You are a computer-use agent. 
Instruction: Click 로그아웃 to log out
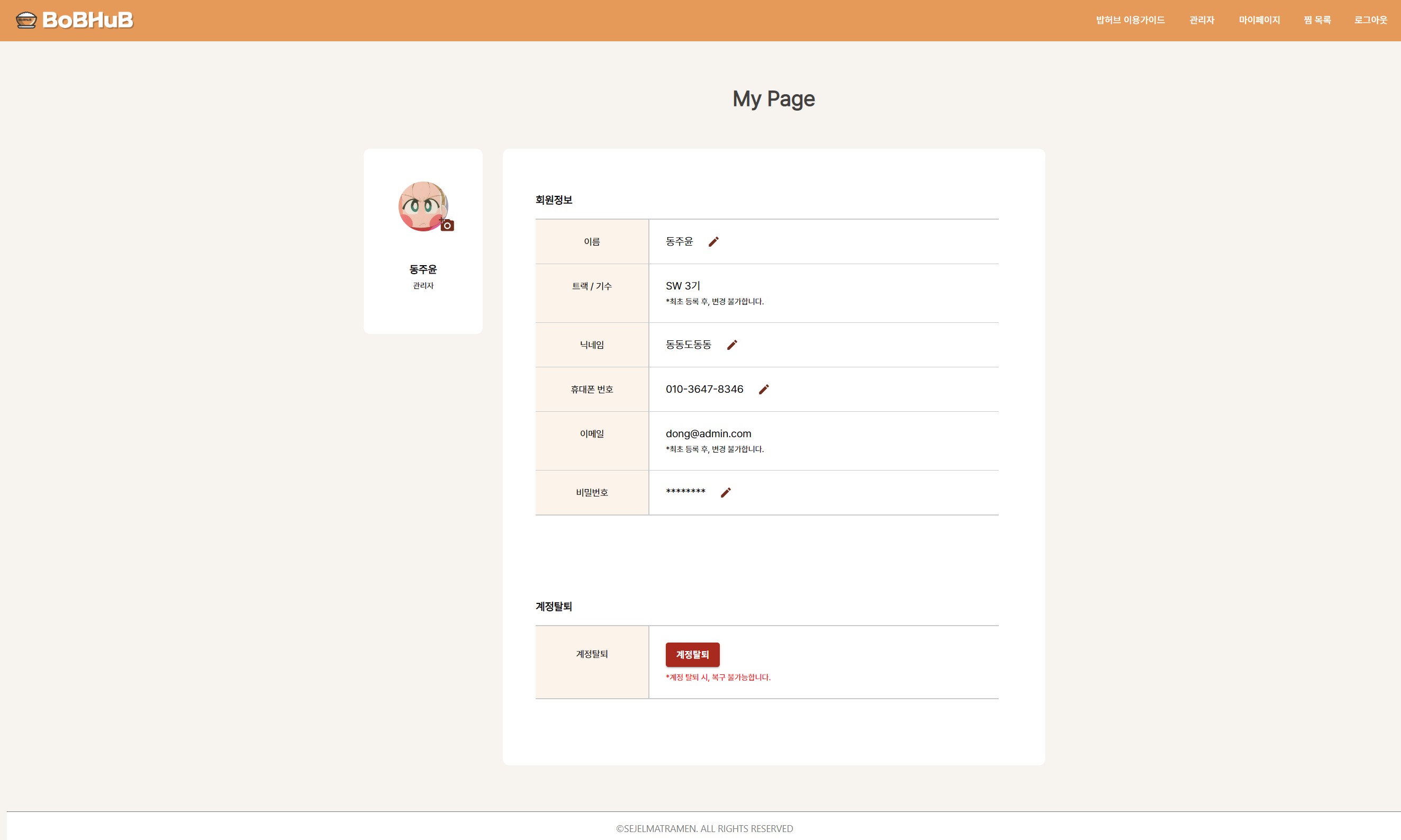click(1370, 20)
